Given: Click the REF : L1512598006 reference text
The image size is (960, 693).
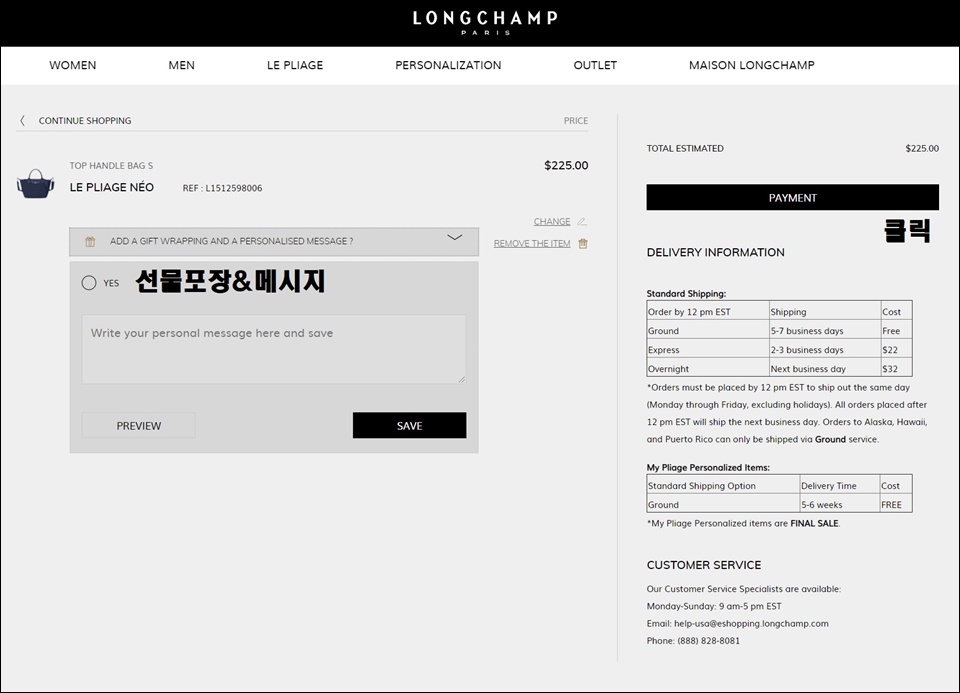Looking at the screenshot, I should (x=222, y=189).
